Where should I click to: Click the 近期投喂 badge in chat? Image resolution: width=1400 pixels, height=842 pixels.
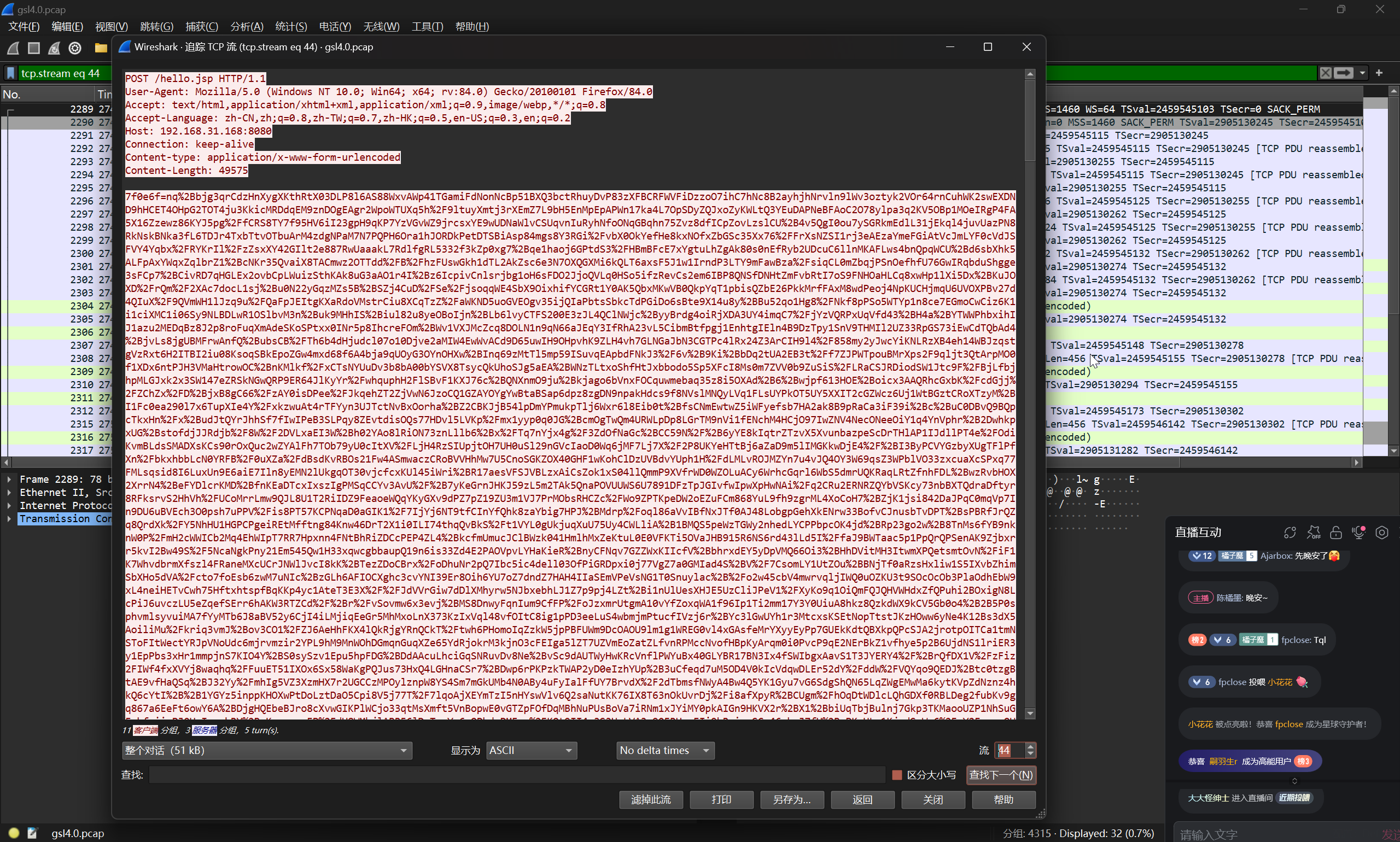pyautogui.click(x=1294, y=798)
